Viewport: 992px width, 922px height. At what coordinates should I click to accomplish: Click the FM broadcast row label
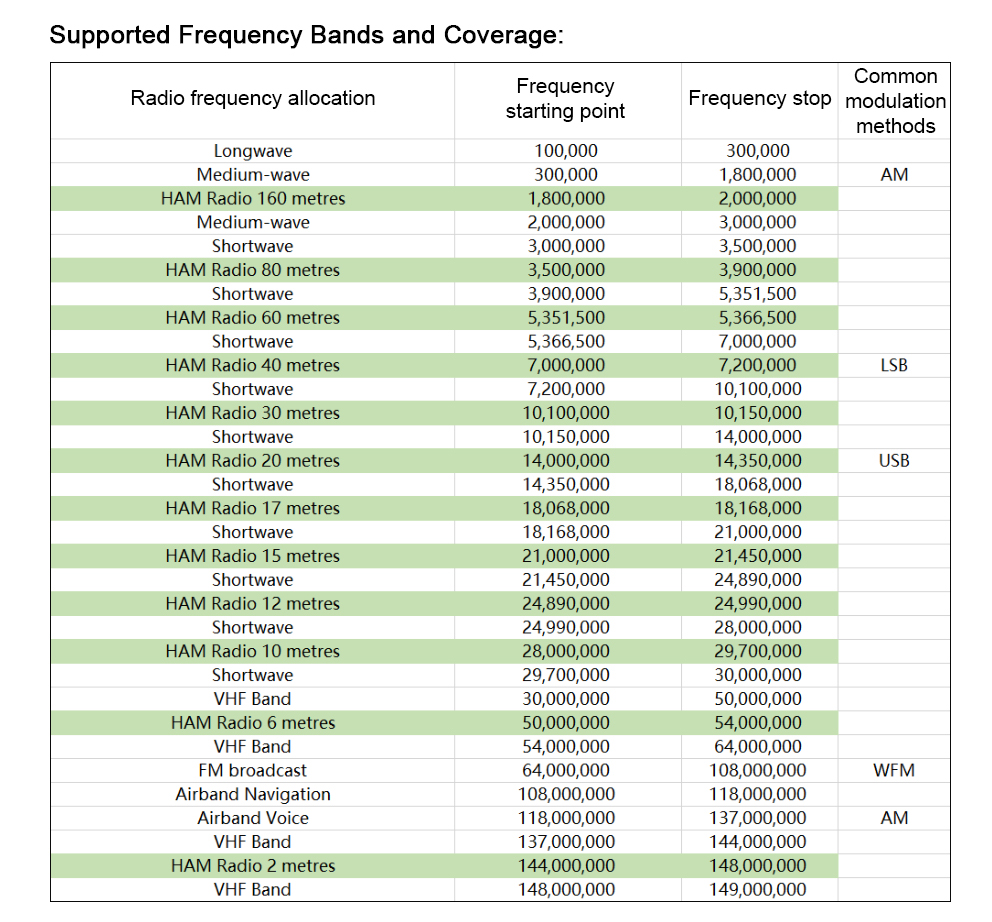click(x=253, y=771)
